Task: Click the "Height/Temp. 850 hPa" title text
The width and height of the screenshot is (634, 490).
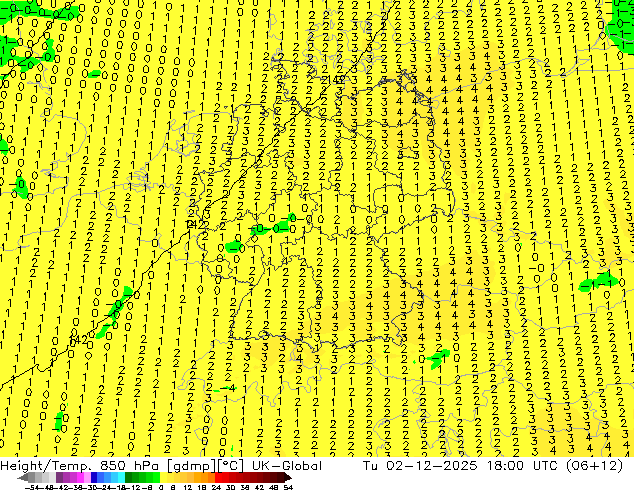Action: [x=79, y=466]
